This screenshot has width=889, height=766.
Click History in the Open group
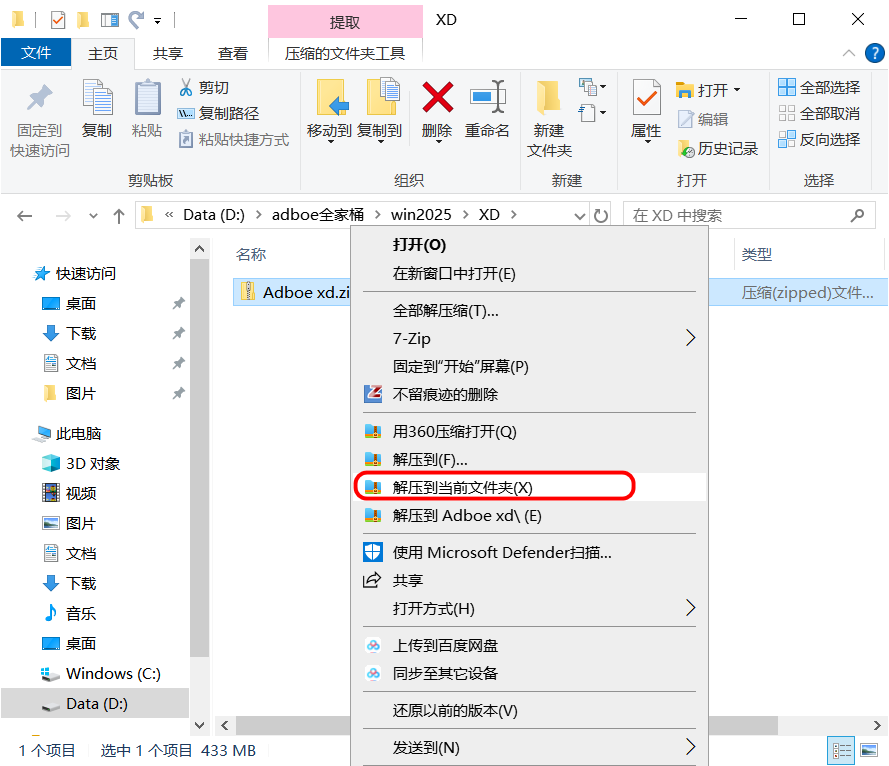(718, 149)
